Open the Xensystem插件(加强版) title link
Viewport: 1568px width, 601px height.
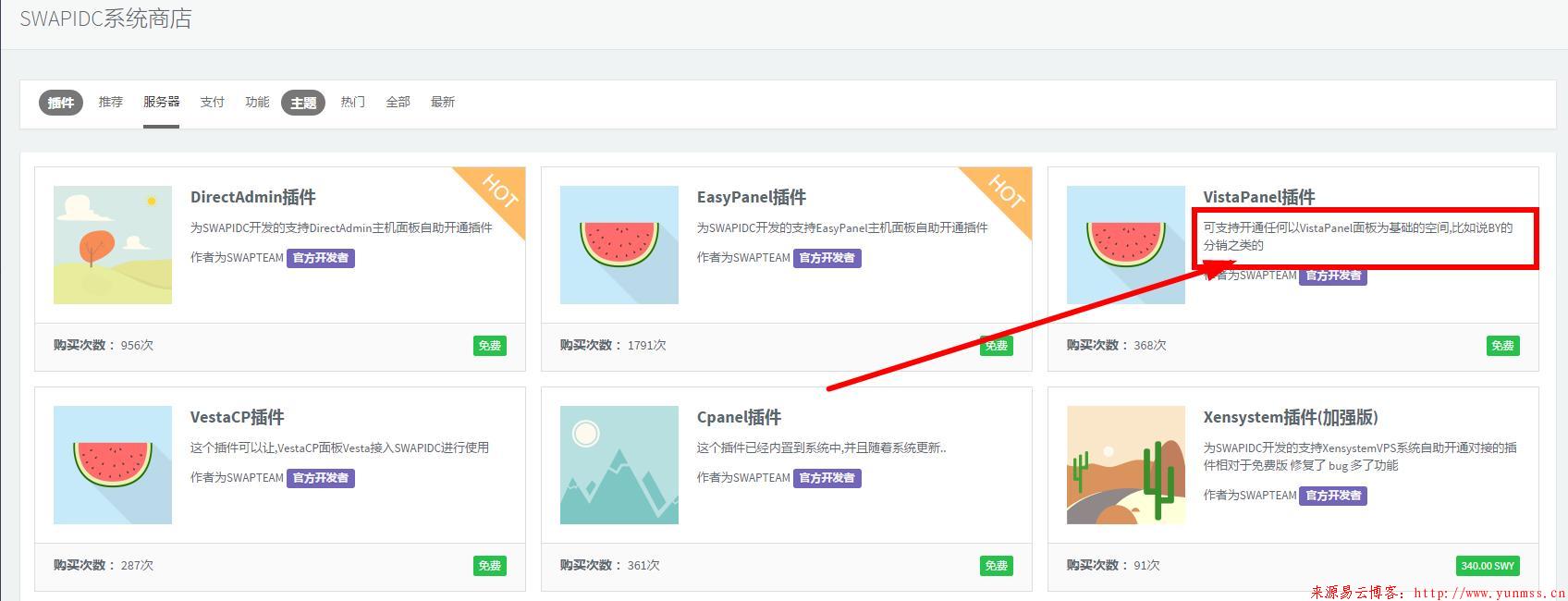coord(1291,417)
